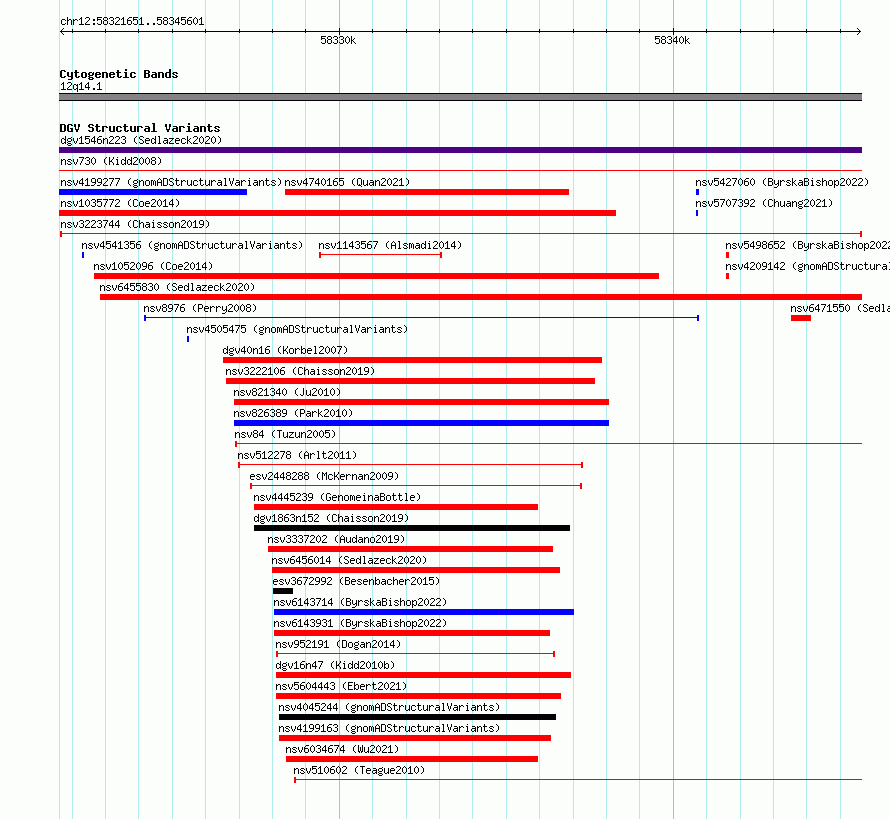Viewport: 890px width, 819px height.
Task: Click nsv510602 (Teague2010) label
Action: pos(359,770)
